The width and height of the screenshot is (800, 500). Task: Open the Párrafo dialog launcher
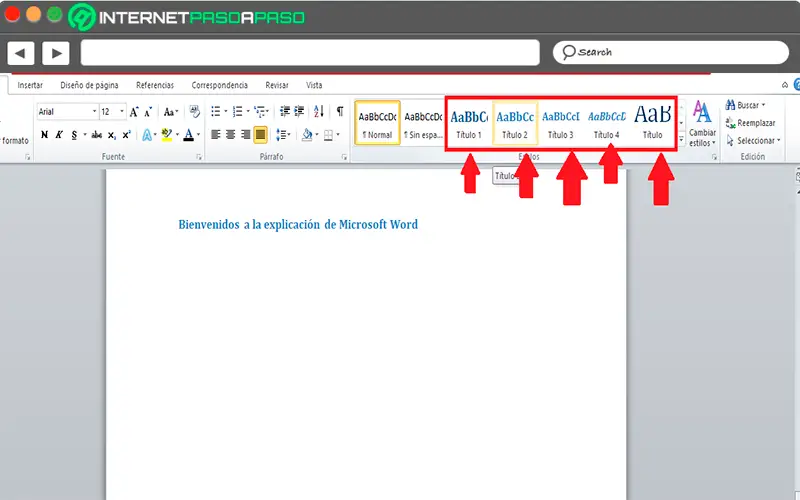[x=344, y=157]
